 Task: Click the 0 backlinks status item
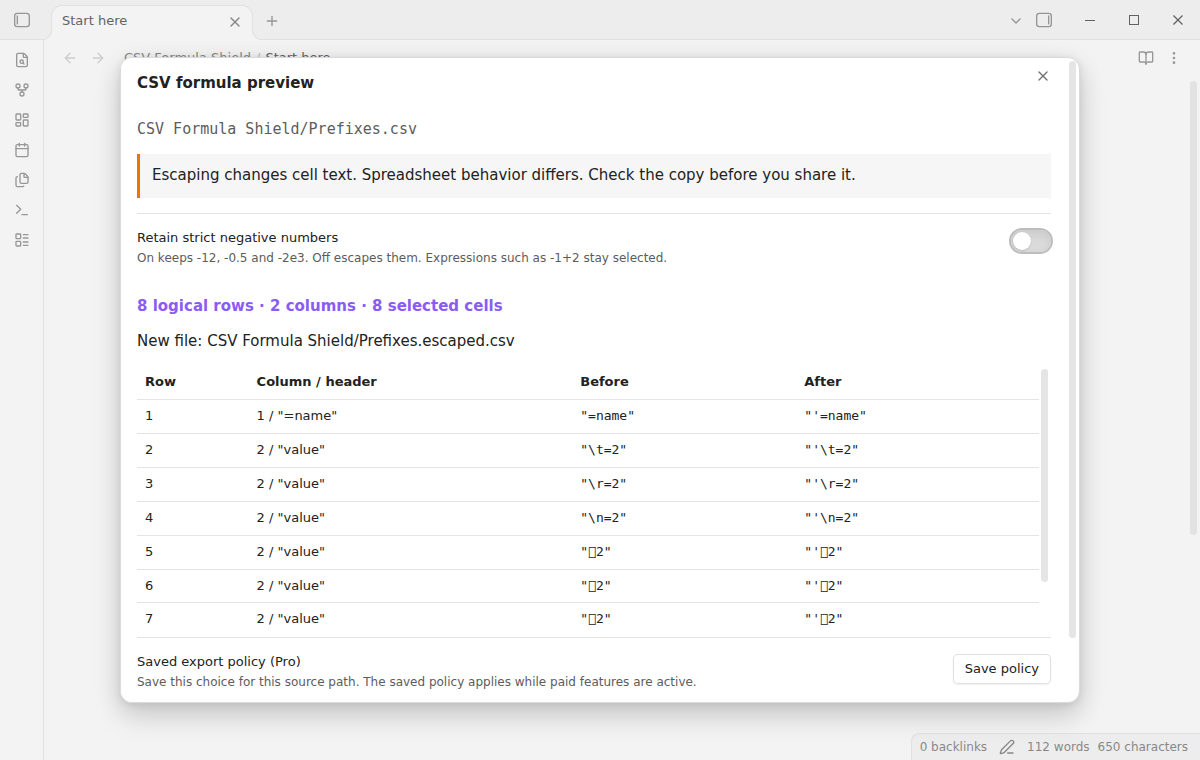(x=953, y=747)
